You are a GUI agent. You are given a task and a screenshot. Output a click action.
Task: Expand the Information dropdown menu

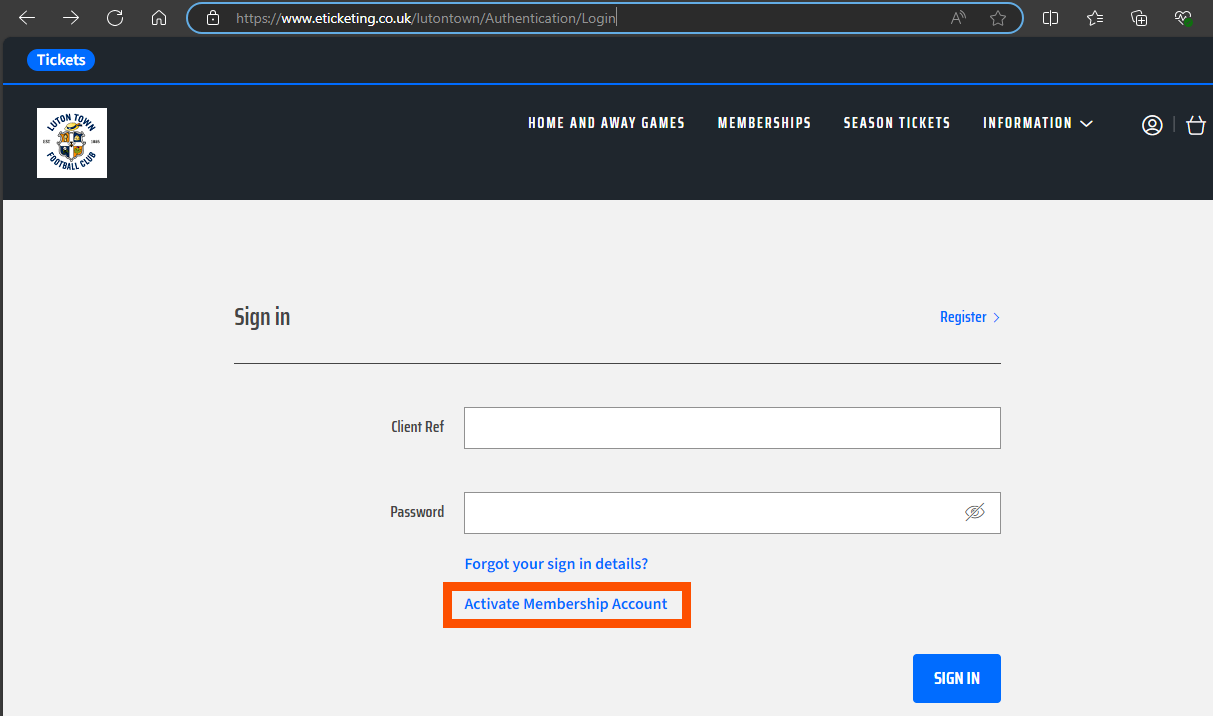pos(1037,123)
